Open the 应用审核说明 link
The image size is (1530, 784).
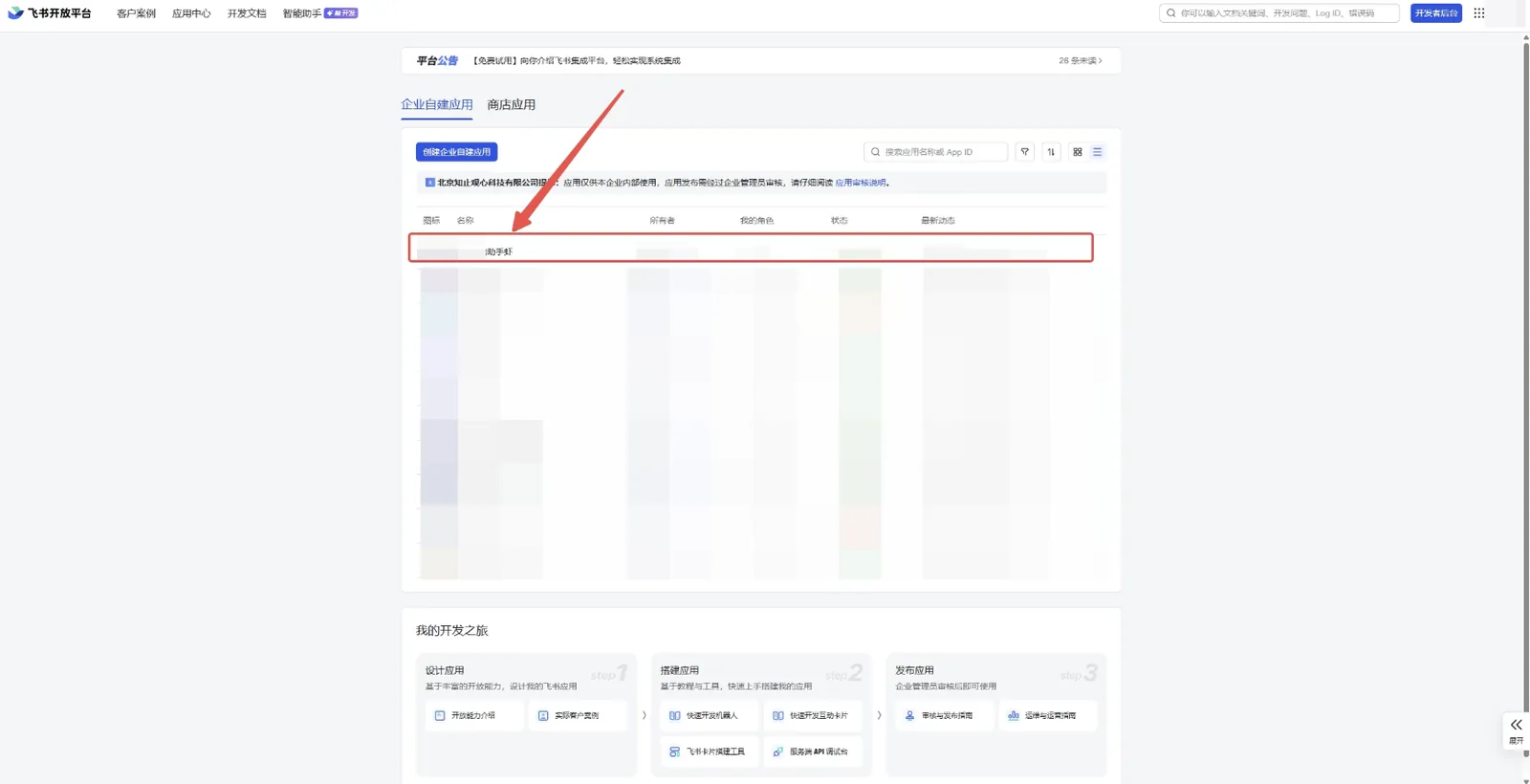[861, 183]
